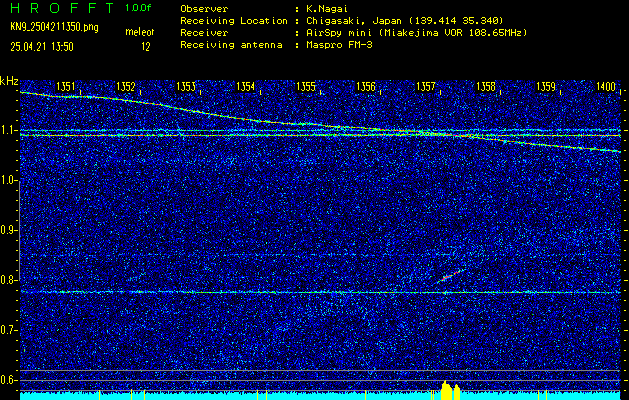629x400 pixels.
Task: Click the file name KN9_2504211350.png
Action: 54,27
